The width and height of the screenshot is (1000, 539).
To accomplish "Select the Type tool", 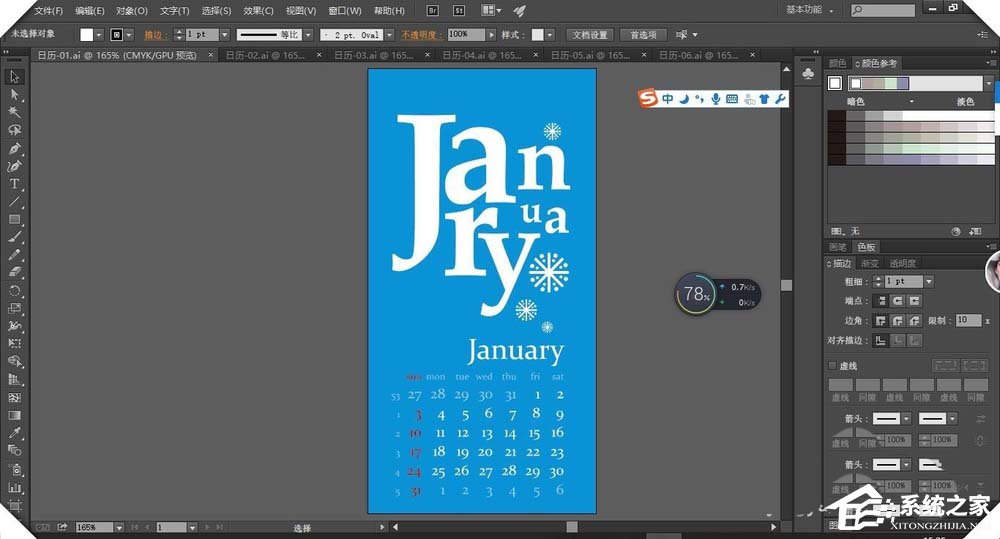I will tap(14, 184).
